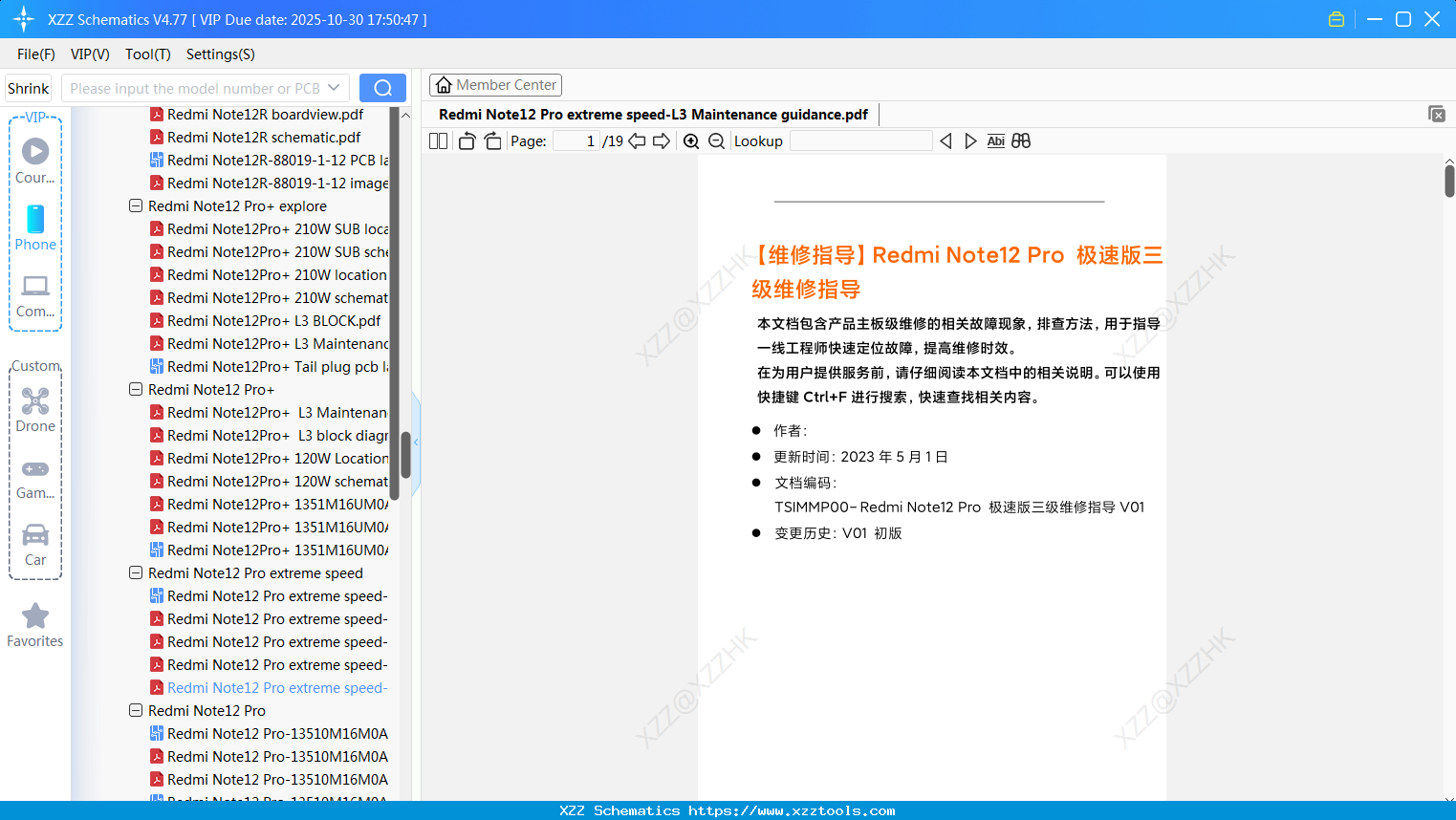The height and width of the screenshot is (820, 1456).
Task: Go to next page with forward arrow
Action: pos(661,140)
